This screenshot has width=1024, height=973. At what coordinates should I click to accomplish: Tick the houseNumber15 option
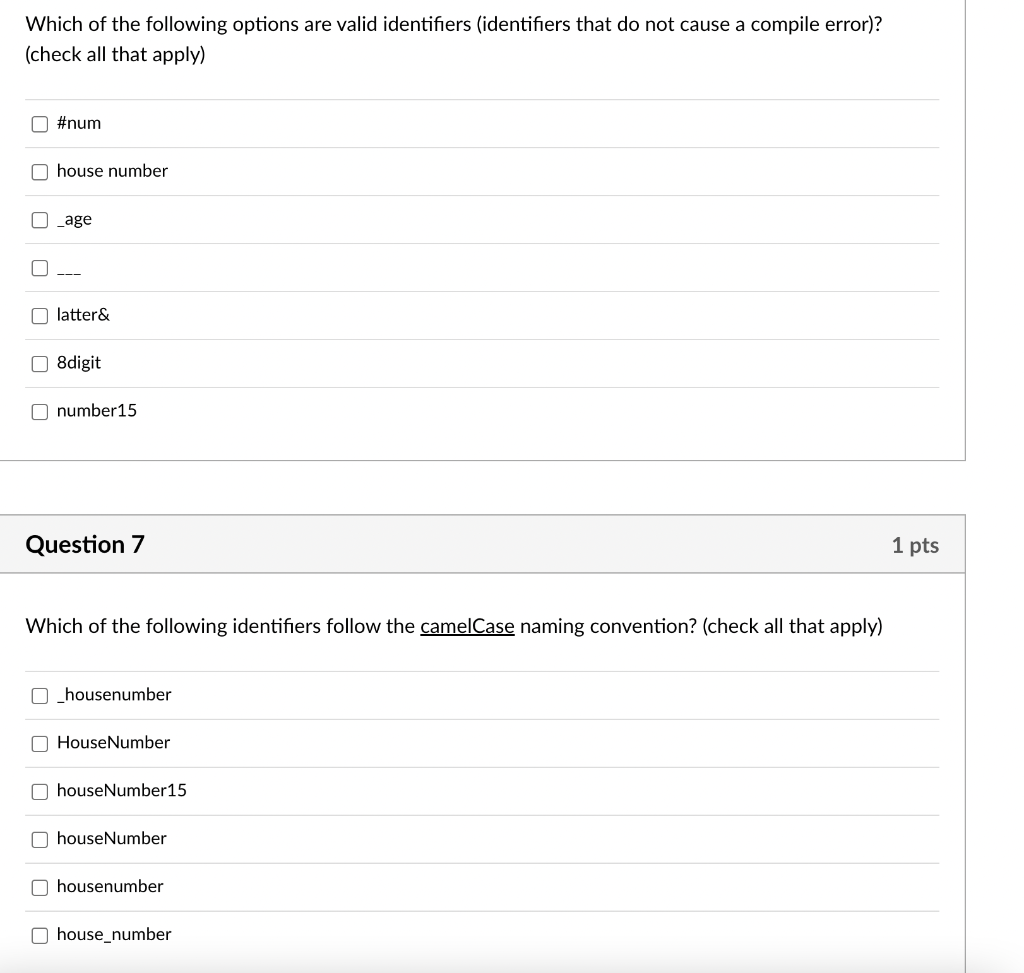coord(39,790)
